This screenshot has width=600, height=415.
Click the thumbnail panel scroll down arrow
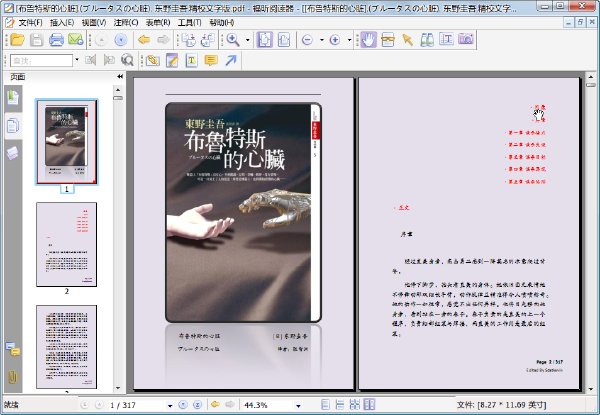tap(118, 388)
